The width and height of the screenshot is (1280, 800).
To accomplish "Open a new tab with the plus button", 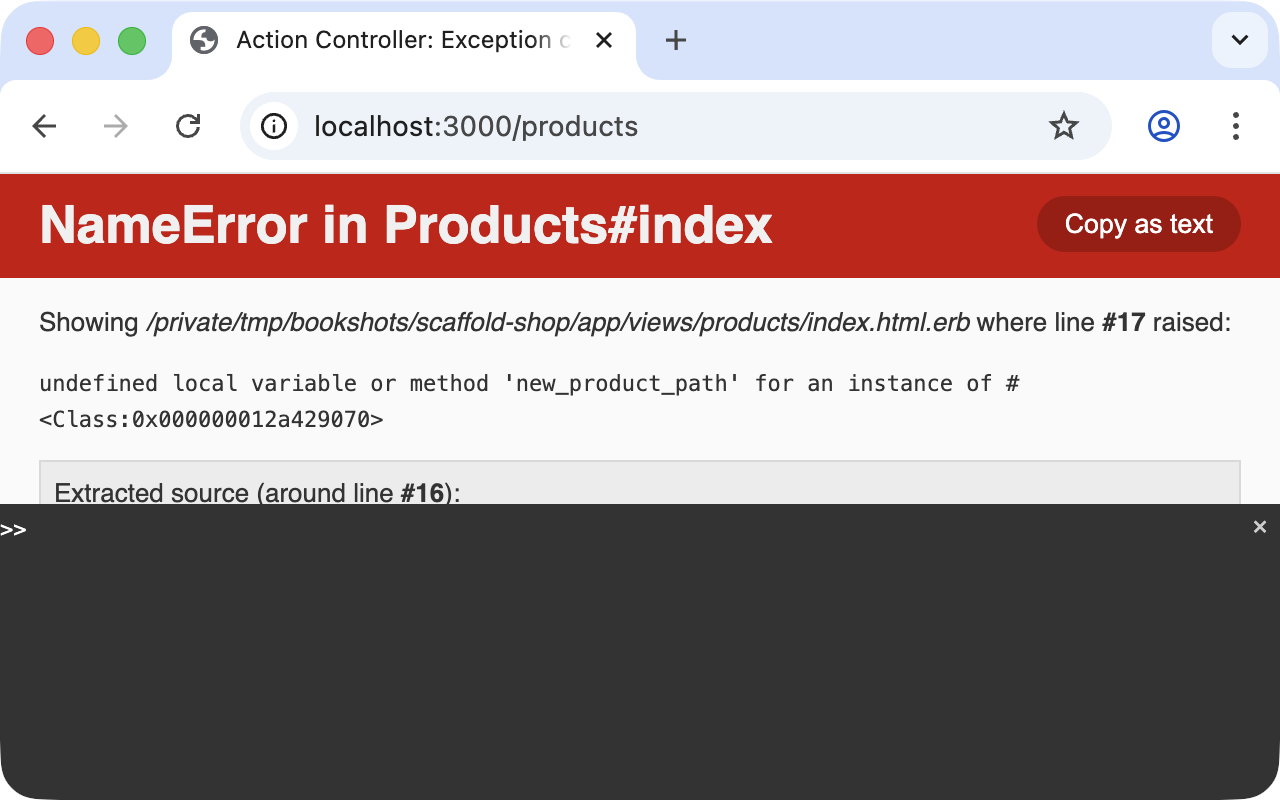I will point(675,40).
